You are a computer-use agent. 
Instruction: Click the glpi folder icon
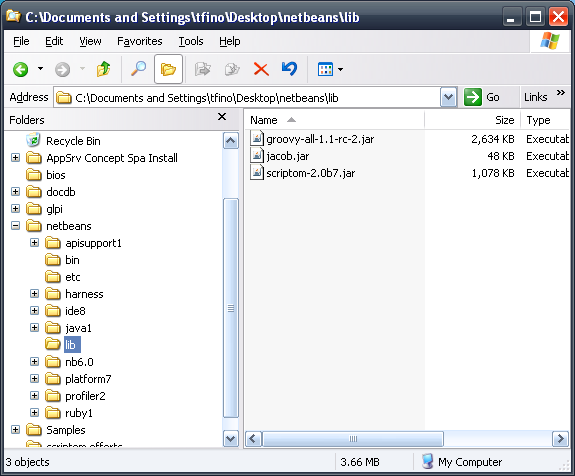34,209
